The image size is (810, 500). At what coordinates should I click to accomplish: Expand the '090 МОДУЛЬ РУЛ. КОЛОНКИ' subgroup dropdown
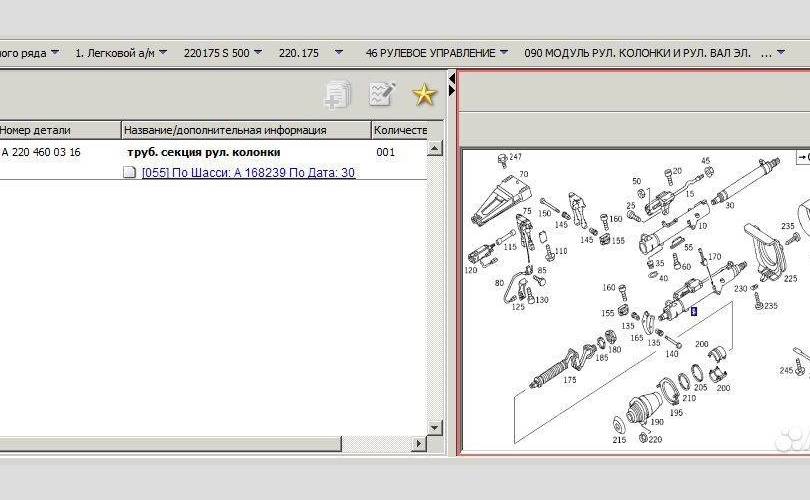point(654,52)
